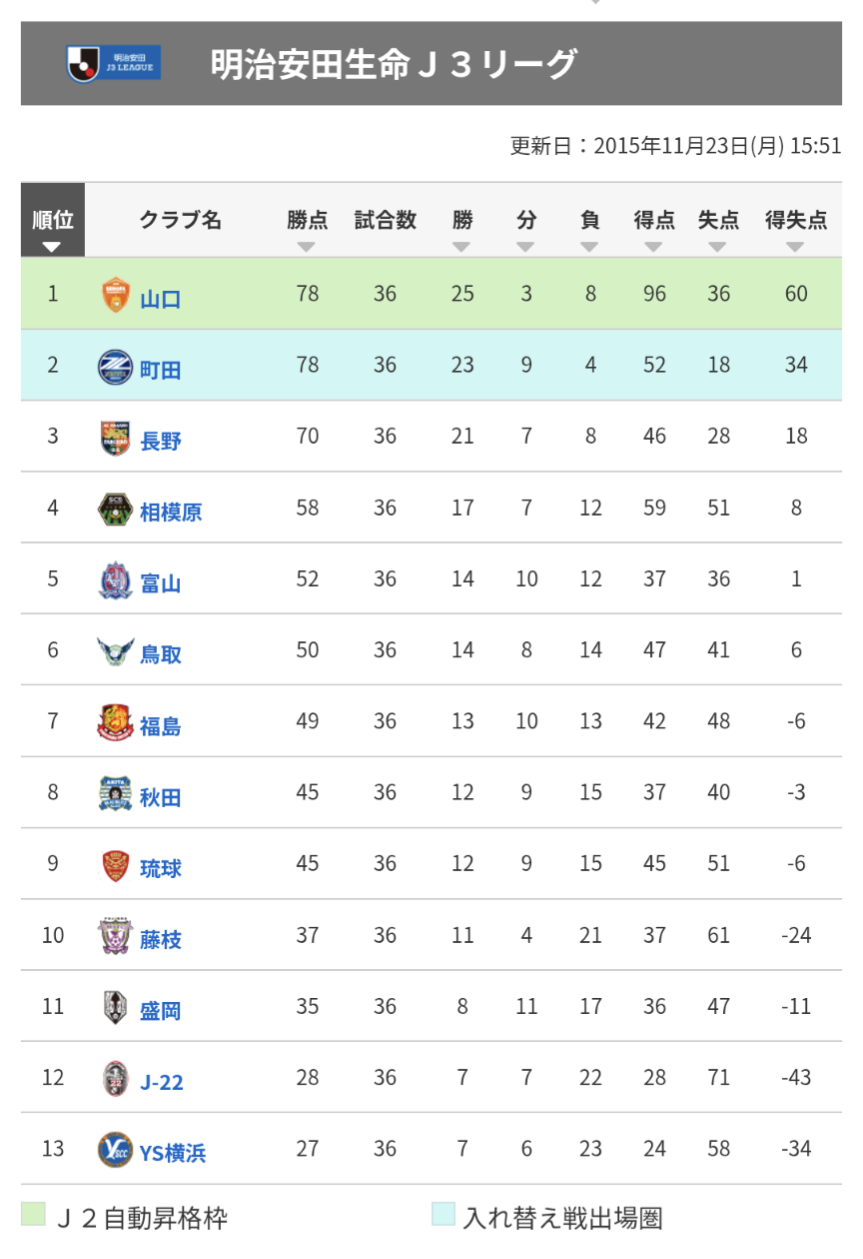Click the Toyama (富山) club crest
863x1259 pixels.
[x=115, y=582]
